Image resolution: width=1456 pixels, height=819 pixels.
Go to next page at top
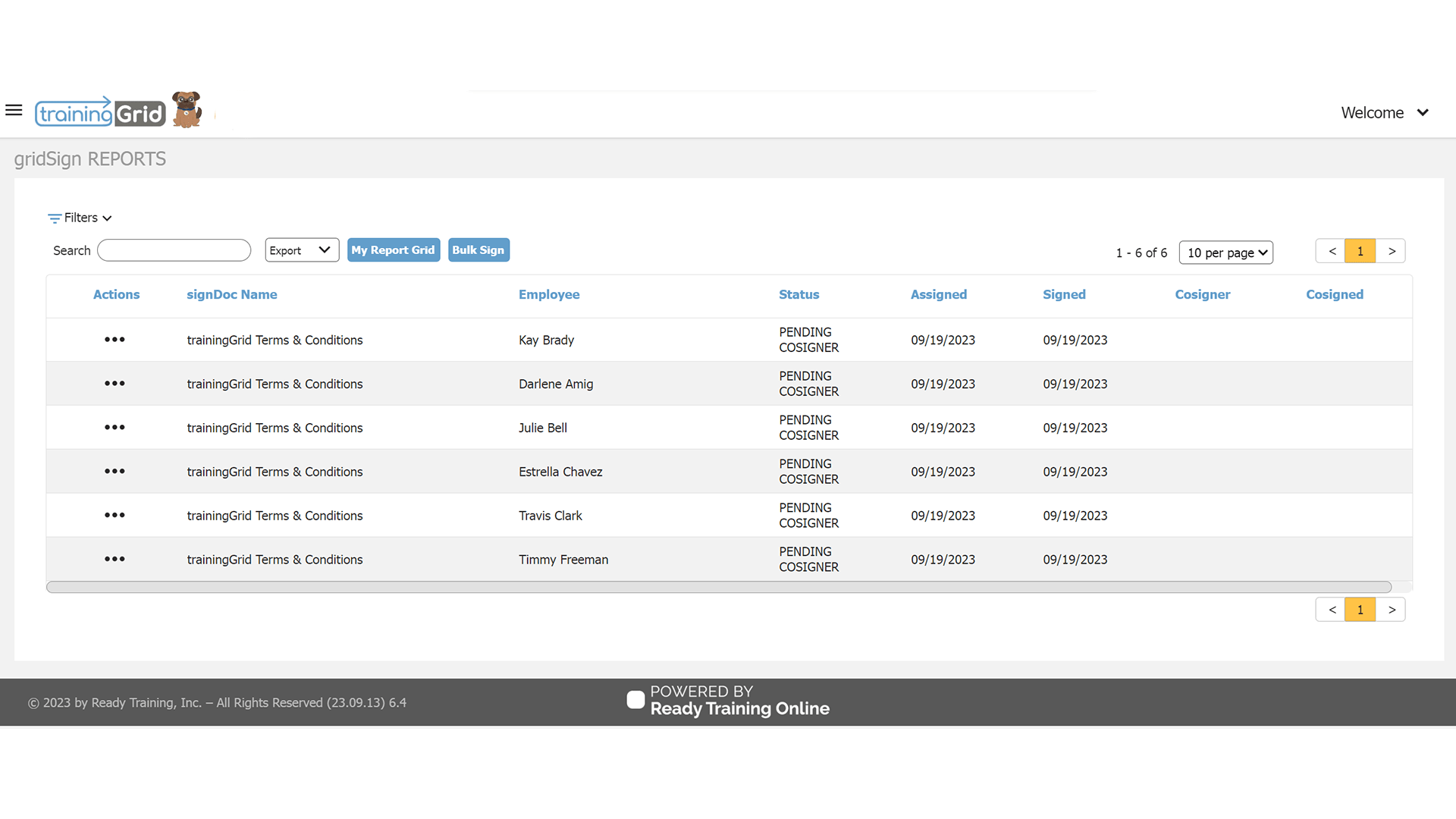pyautogui.click(x=1392, y=251)
